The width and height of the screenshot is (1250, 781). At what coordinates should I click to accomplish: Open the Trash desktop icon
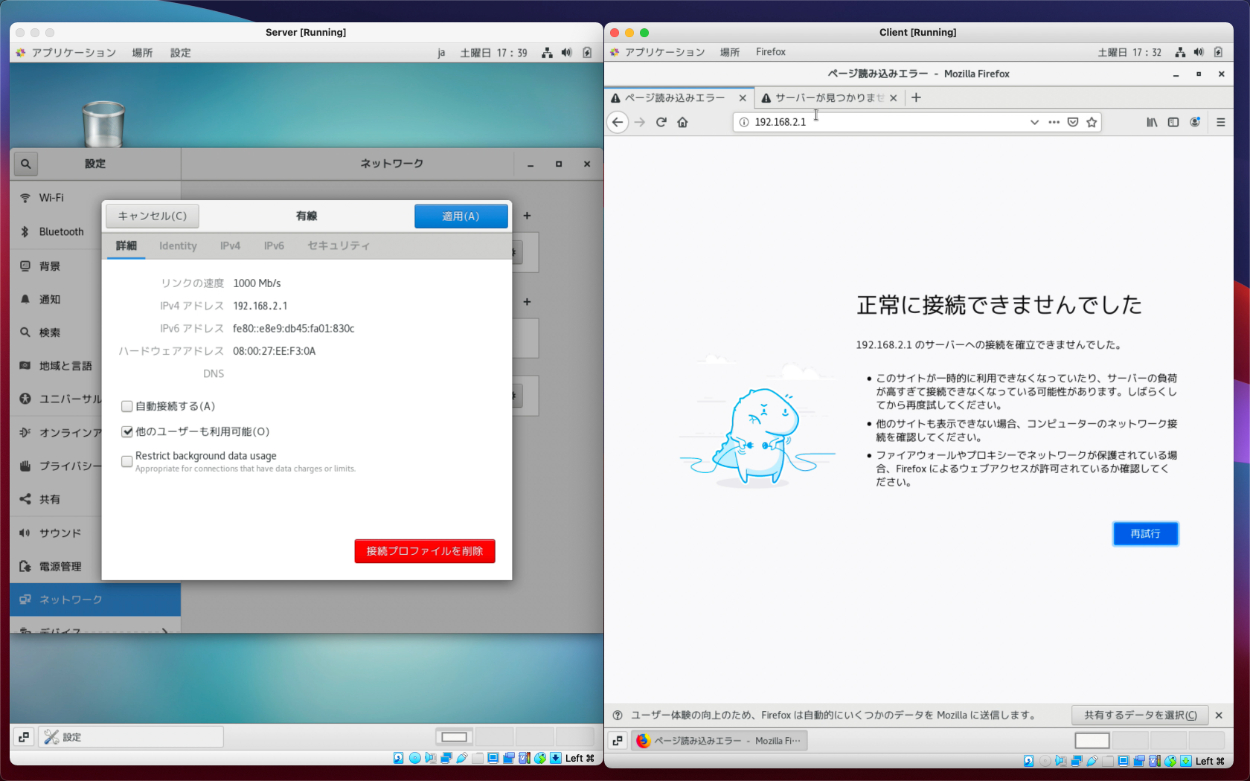click(103, 125)
